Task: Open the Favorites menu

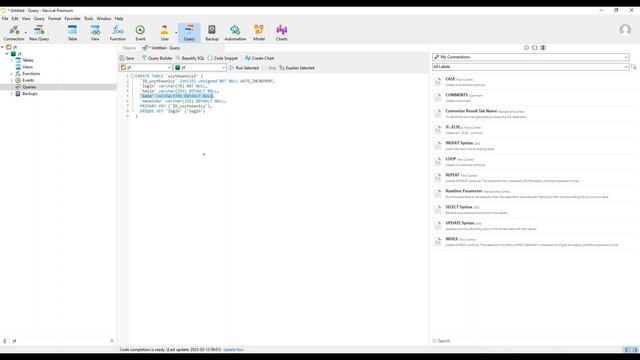Action: [72, 19]
